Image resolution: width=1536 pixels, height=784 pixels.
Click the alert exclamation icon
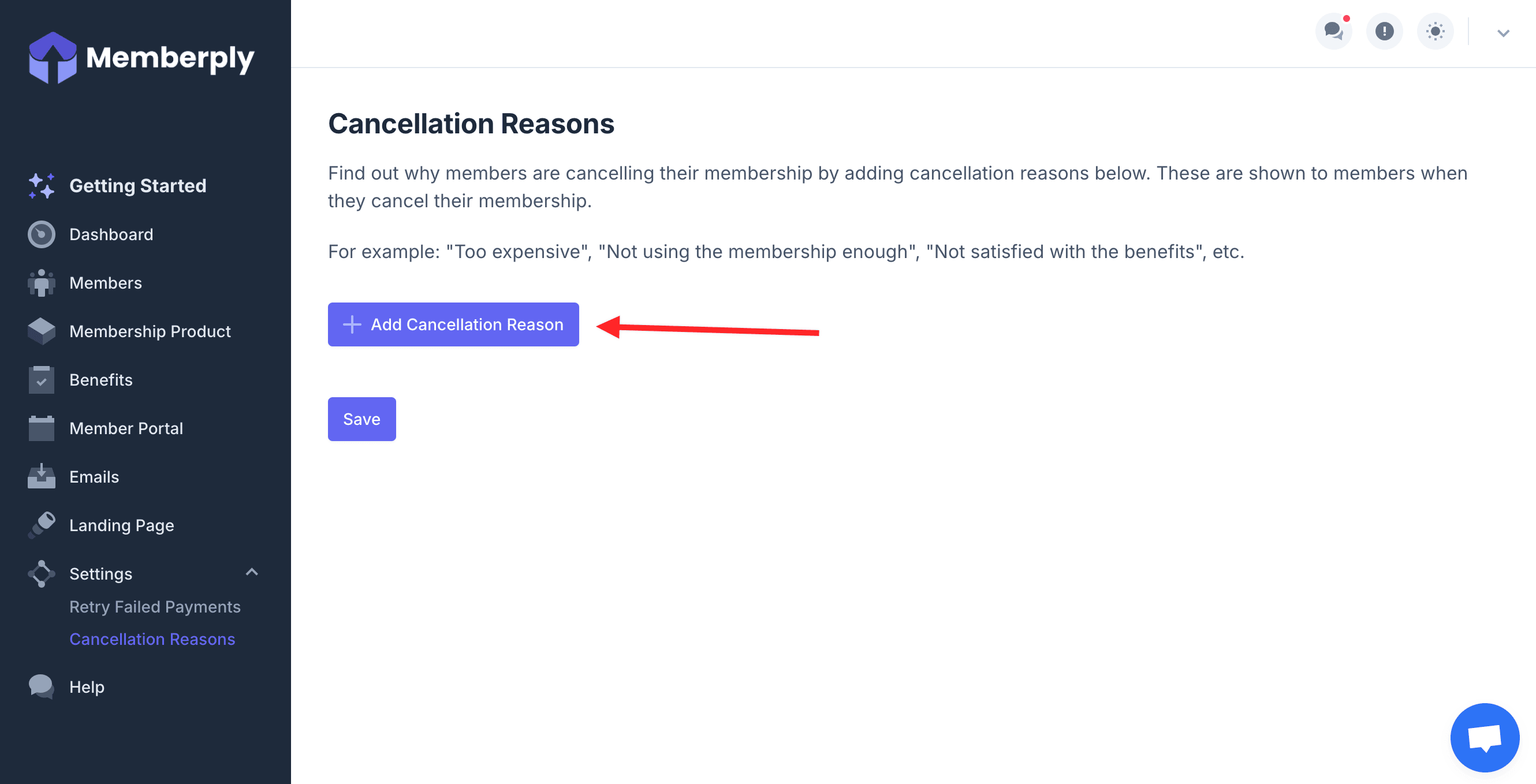1384,31
